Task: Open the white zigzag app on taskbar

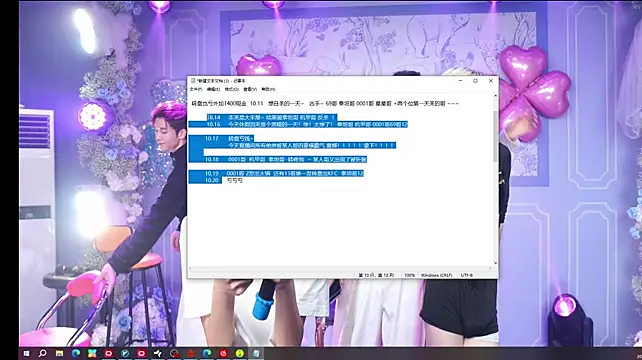Action: (158, 353)
